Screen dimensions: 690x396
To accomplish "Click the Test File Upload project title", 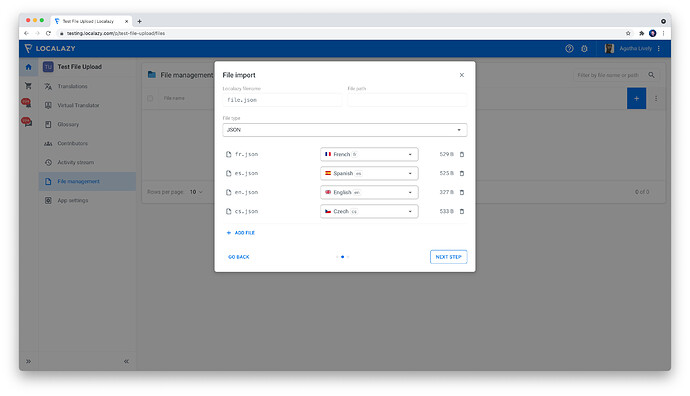I will [80, 67].
